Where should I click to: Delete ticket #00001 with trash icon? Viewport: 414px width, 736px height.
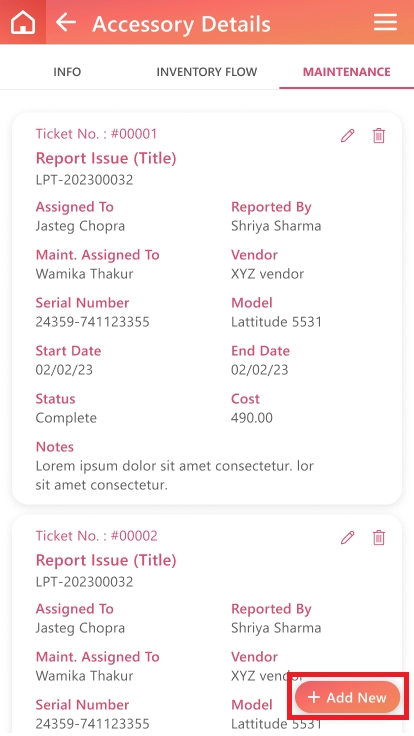(x=379, y=136)
